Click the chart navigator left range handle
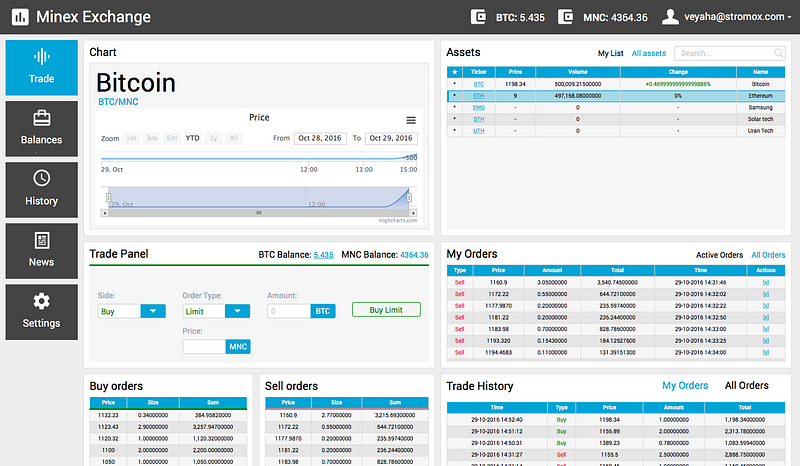This screenshot has height=466, width=800. pyautogui.click(x=108, y=197)
